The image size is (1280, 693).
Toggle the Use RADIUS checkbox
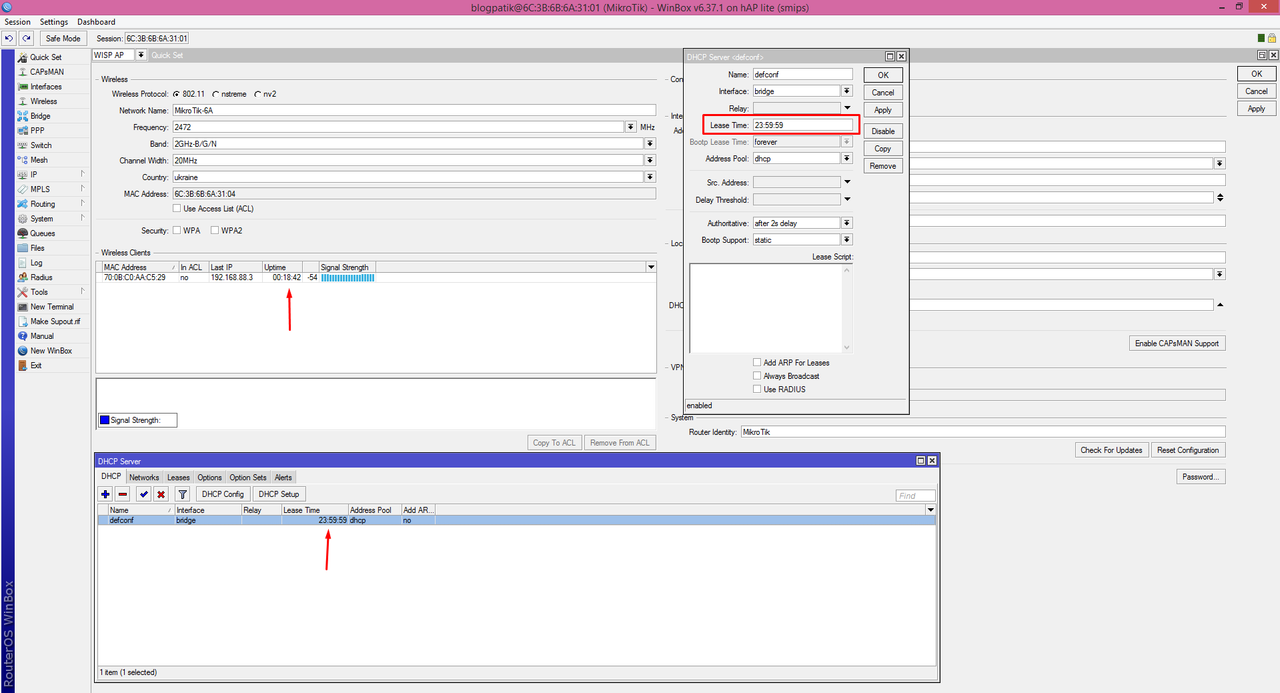coord(757,389)
